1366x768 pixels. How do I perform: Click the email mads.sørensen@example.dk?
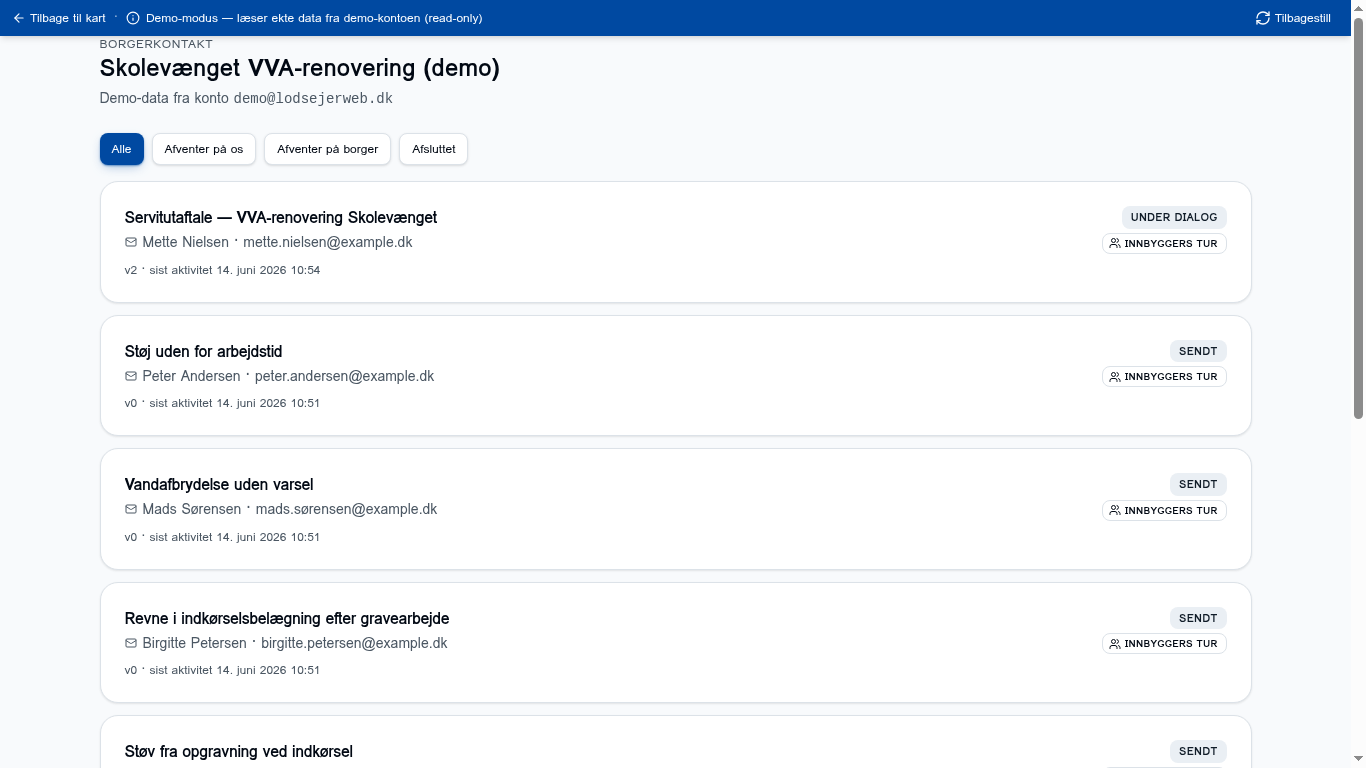[x=346, y=509]
